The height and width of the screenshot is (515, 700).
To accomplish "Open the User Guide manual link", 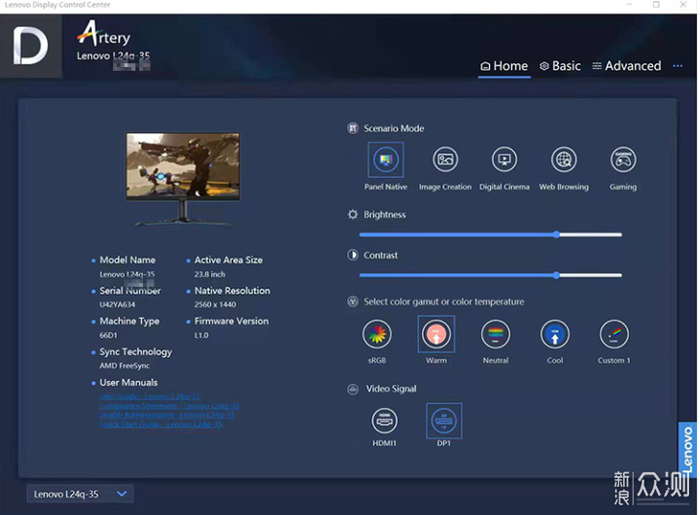I will point(150,397).
